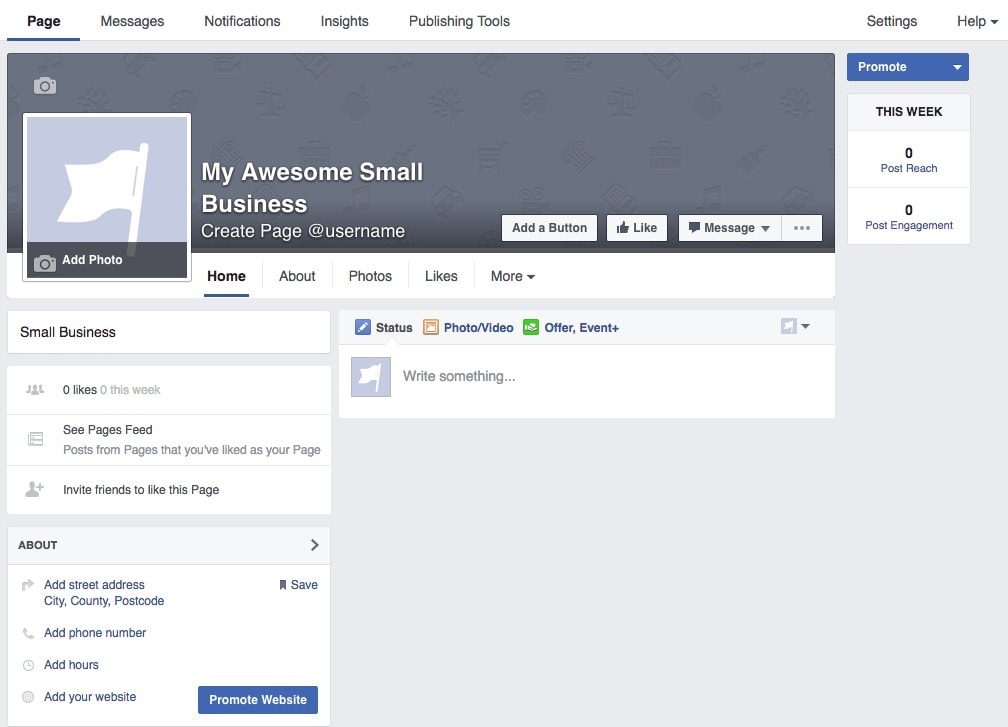Click the 0 likes text
Viewport: 1008px width, 727px height.
click(80, 390)
